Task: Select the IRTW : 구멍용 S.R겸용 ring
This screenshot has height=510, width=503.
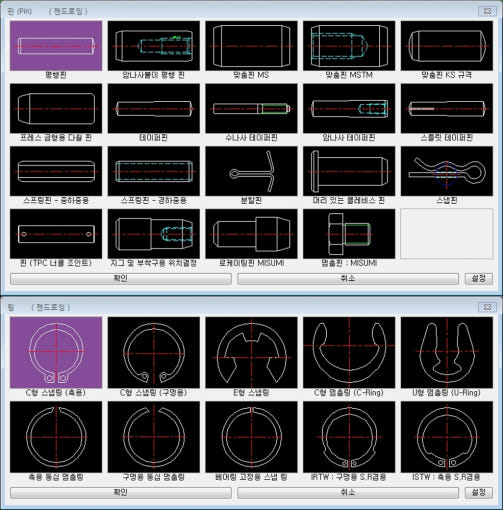Action: (349, 437)
